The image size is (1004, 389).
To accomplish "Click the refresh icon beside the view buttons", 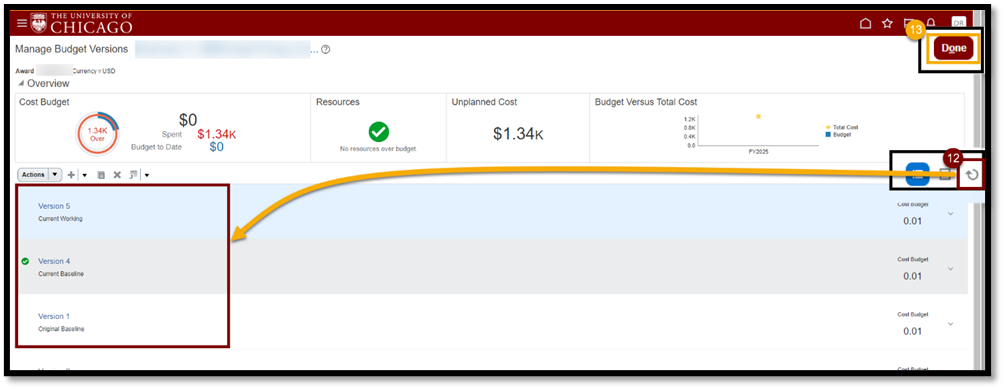I will 972,175.
